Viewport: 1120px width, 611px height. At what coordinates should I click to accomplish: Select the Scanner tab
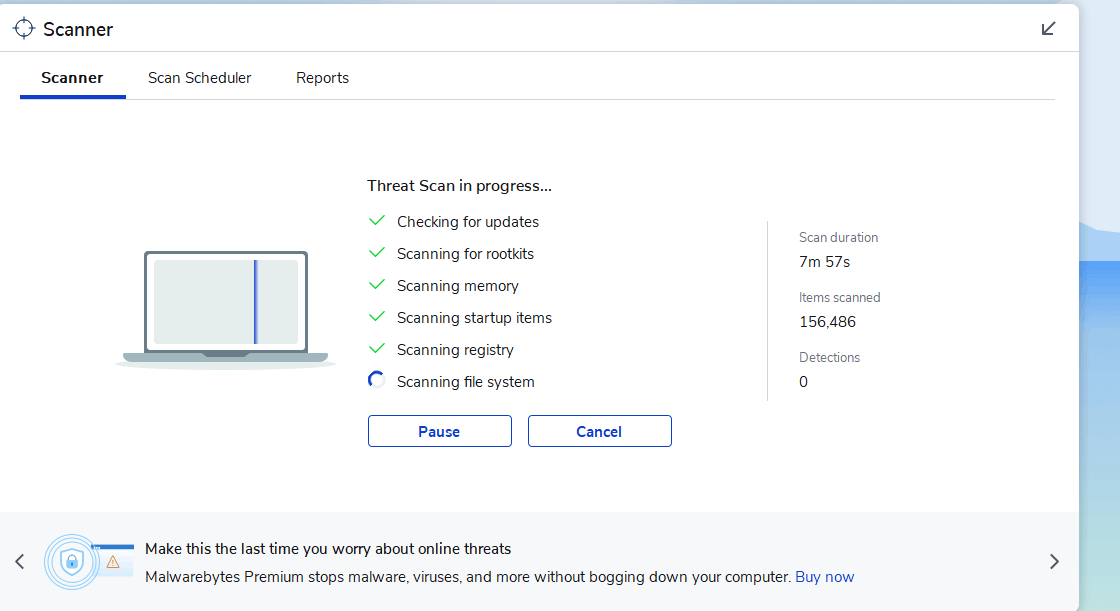(x=72, y=78)
